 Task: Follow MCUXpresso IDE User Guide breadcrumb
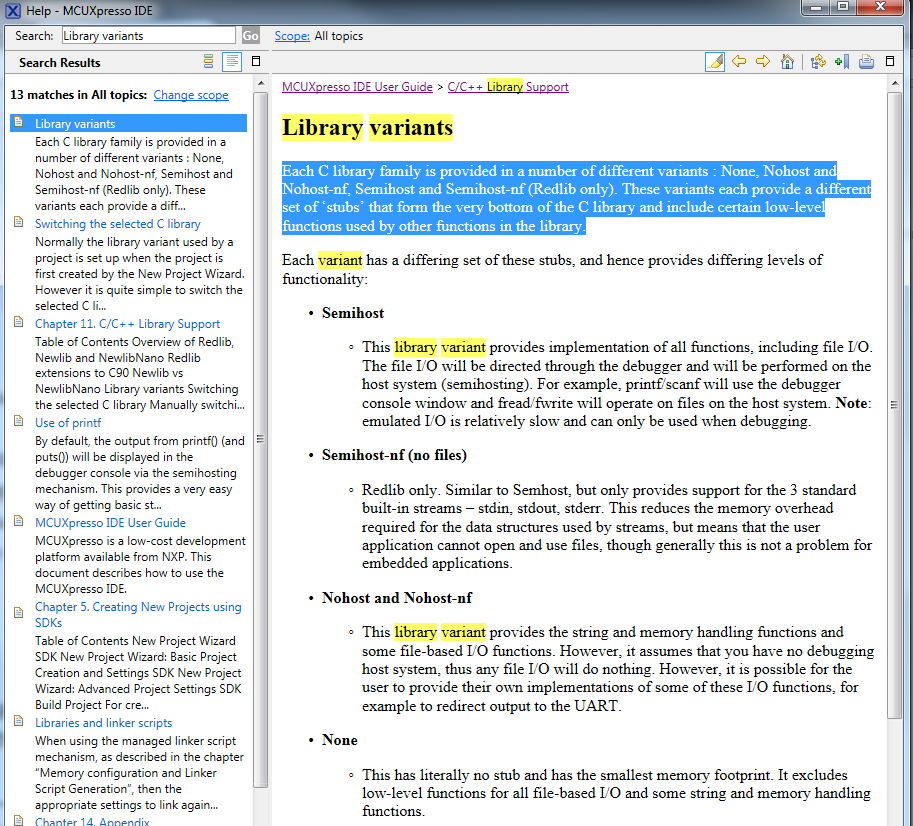[x=357, y=87]
